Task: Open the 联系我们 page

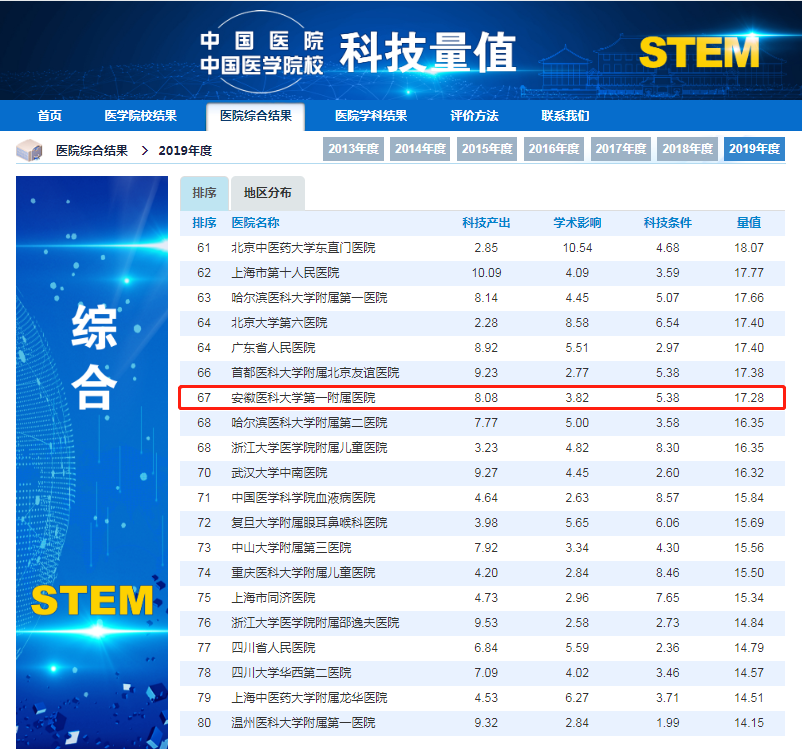Action: pyautogui.click(x=565, y=116)
